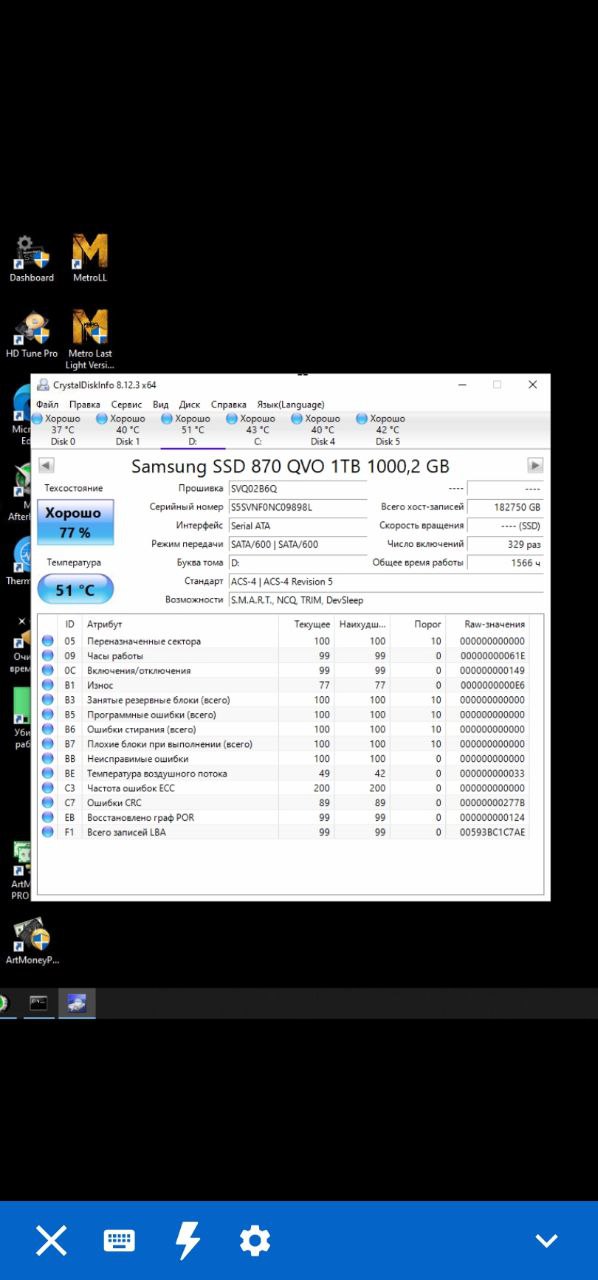This screenshot has width=598, height=1280.
Task: Click CrystalDiskInfo title bar app icon
Action: (42, 385)
